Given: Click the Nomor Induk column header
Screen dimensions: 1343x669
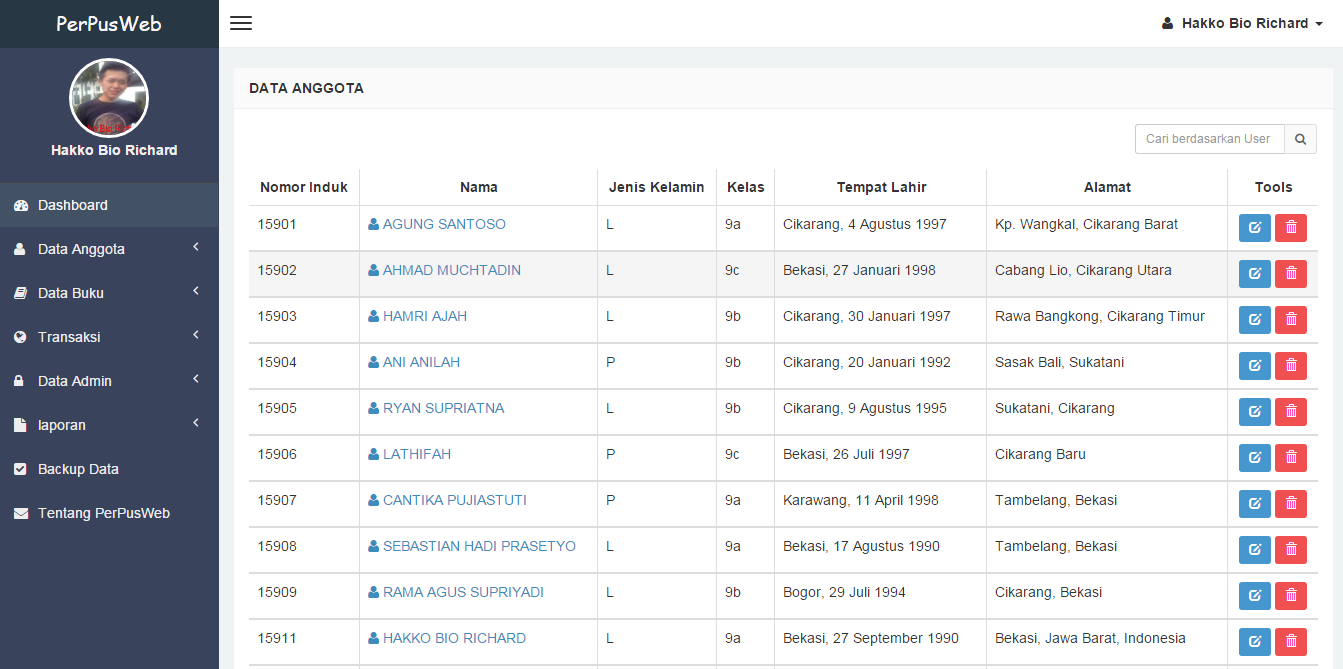Looking at the screenshot, I should click(304, 187).
